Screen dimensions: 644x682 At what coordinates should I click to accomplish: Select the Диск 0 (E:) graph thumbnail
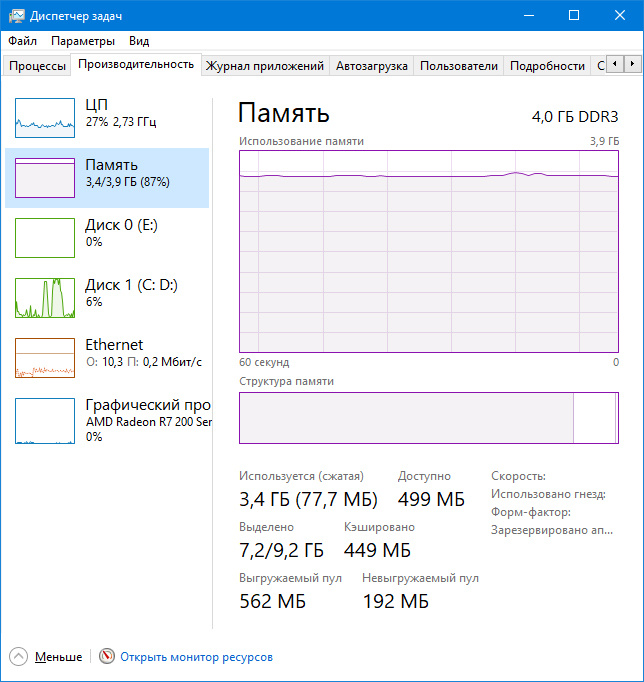click(45, 238)
